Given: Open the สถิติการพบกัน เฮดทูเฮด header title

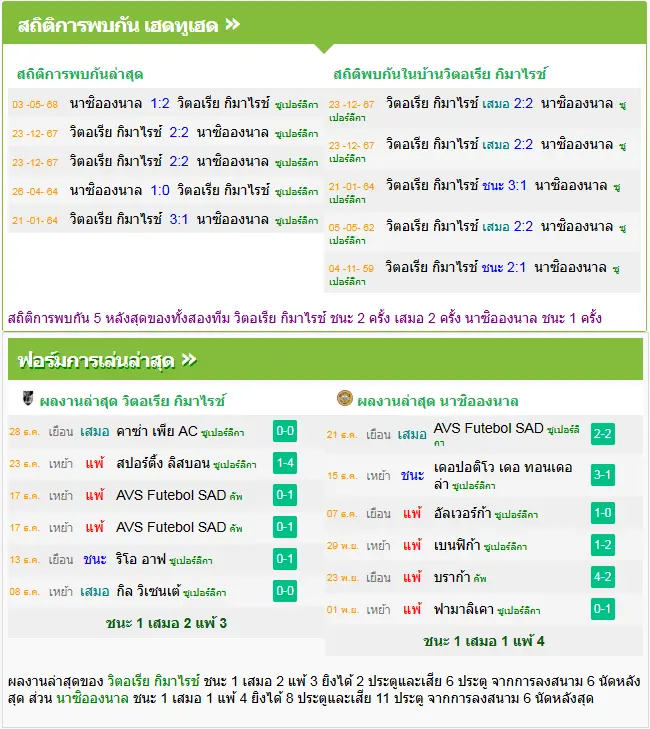Looking at the screenshot, I should pos(118,25).
